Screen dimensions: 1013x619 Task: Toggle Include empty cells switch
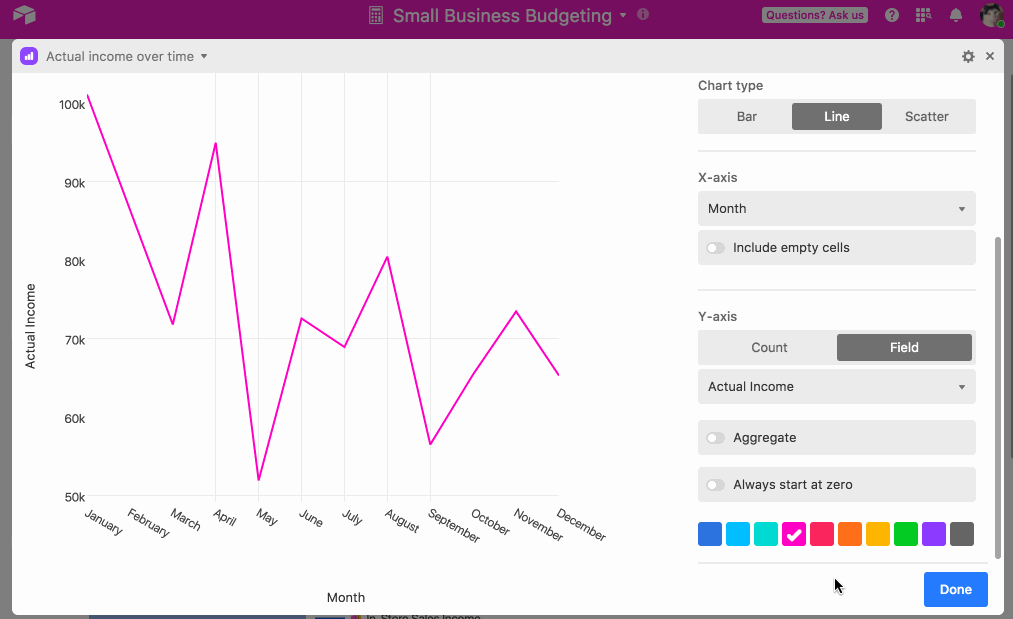715,248
